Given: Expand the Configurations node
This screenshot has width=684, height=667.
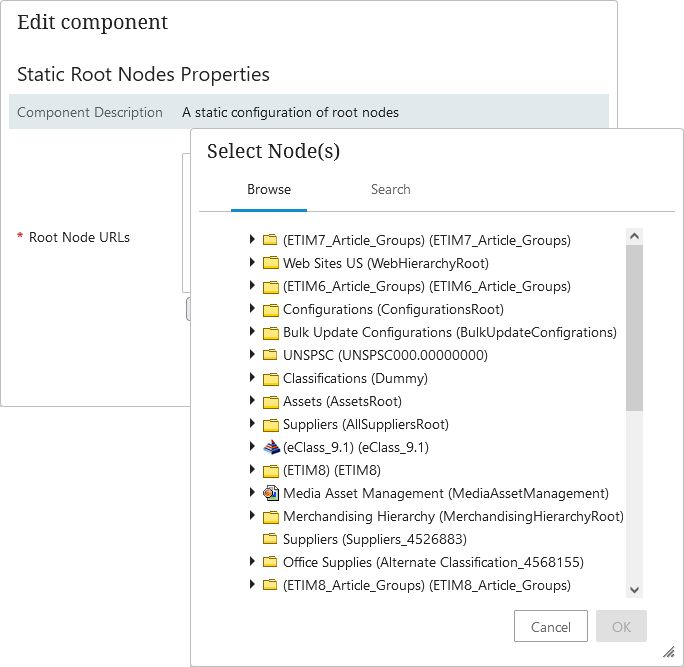Looking at the screenshot, I should tap(253, 309).
